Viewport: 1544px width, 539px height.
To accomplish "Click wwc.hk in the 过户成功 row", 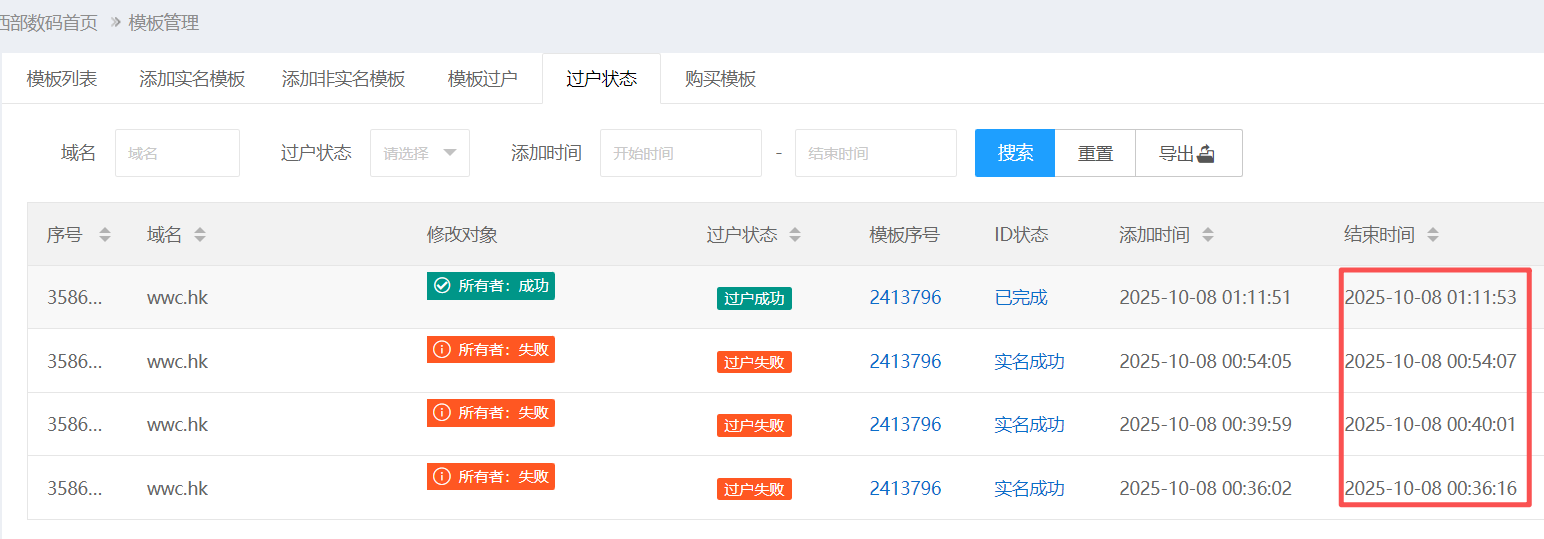I will (177, 297).
